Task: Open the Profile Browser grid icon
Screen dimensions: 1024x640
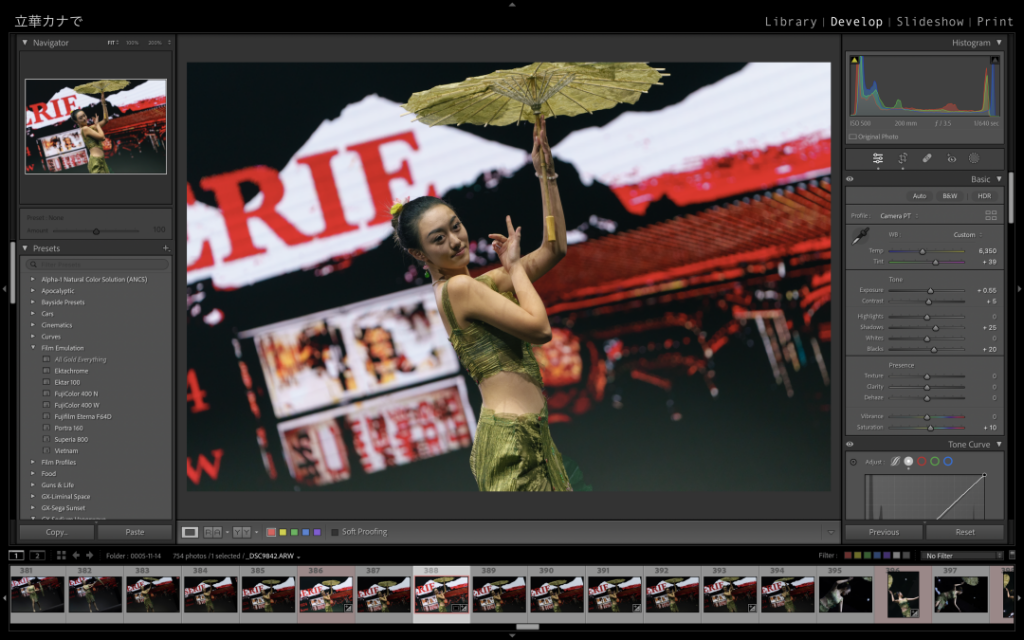Action: pos(991,215)
